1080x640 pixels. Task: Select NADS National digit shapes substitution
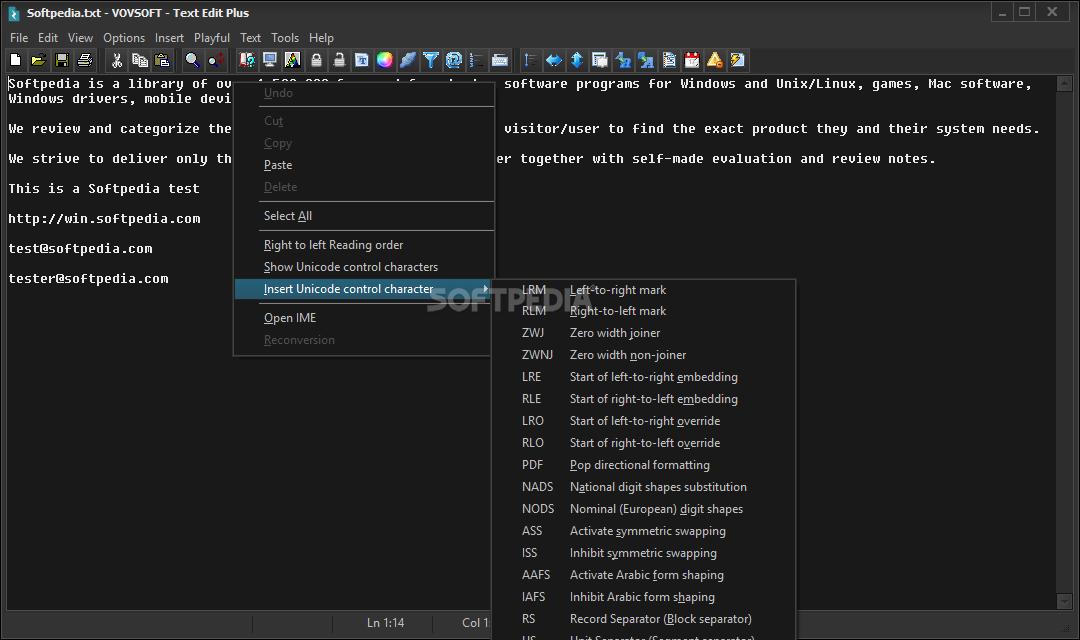point(643,488)
